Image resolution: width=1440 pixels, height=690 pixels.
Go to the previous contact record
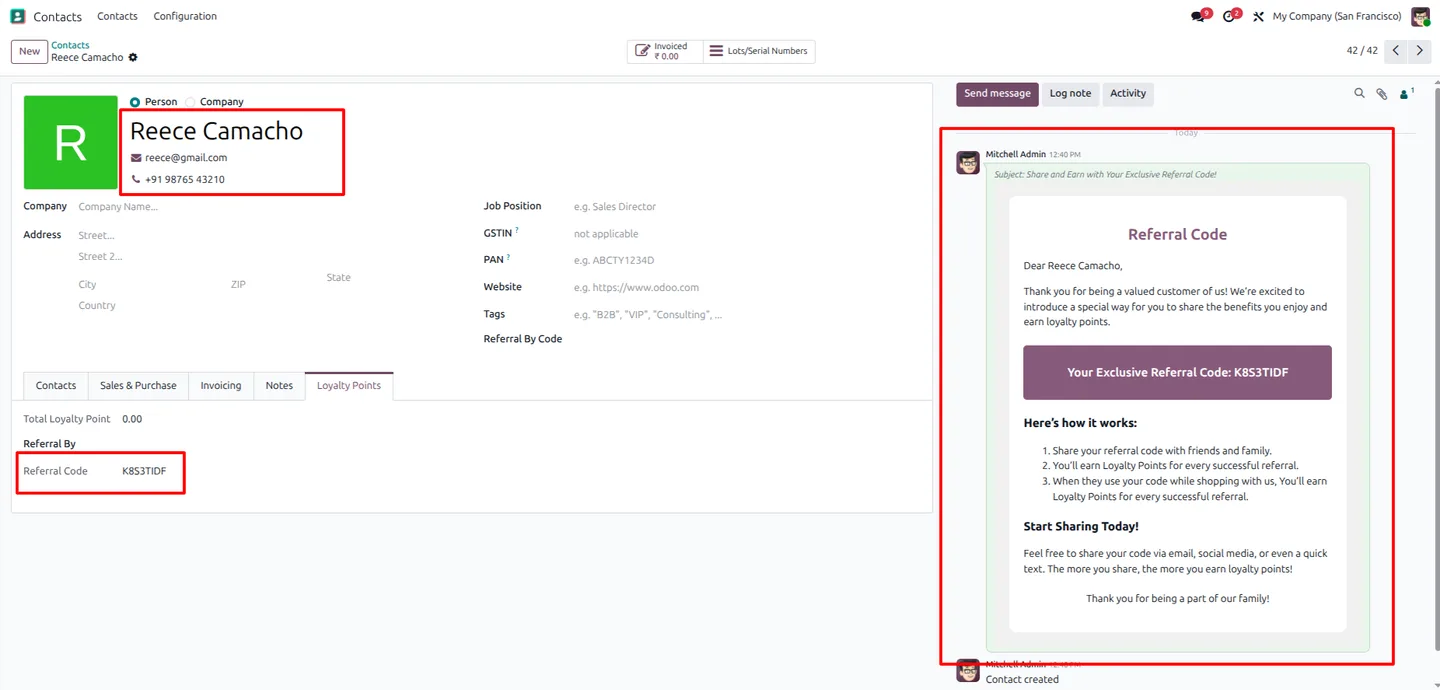(x=1396, y=51)
